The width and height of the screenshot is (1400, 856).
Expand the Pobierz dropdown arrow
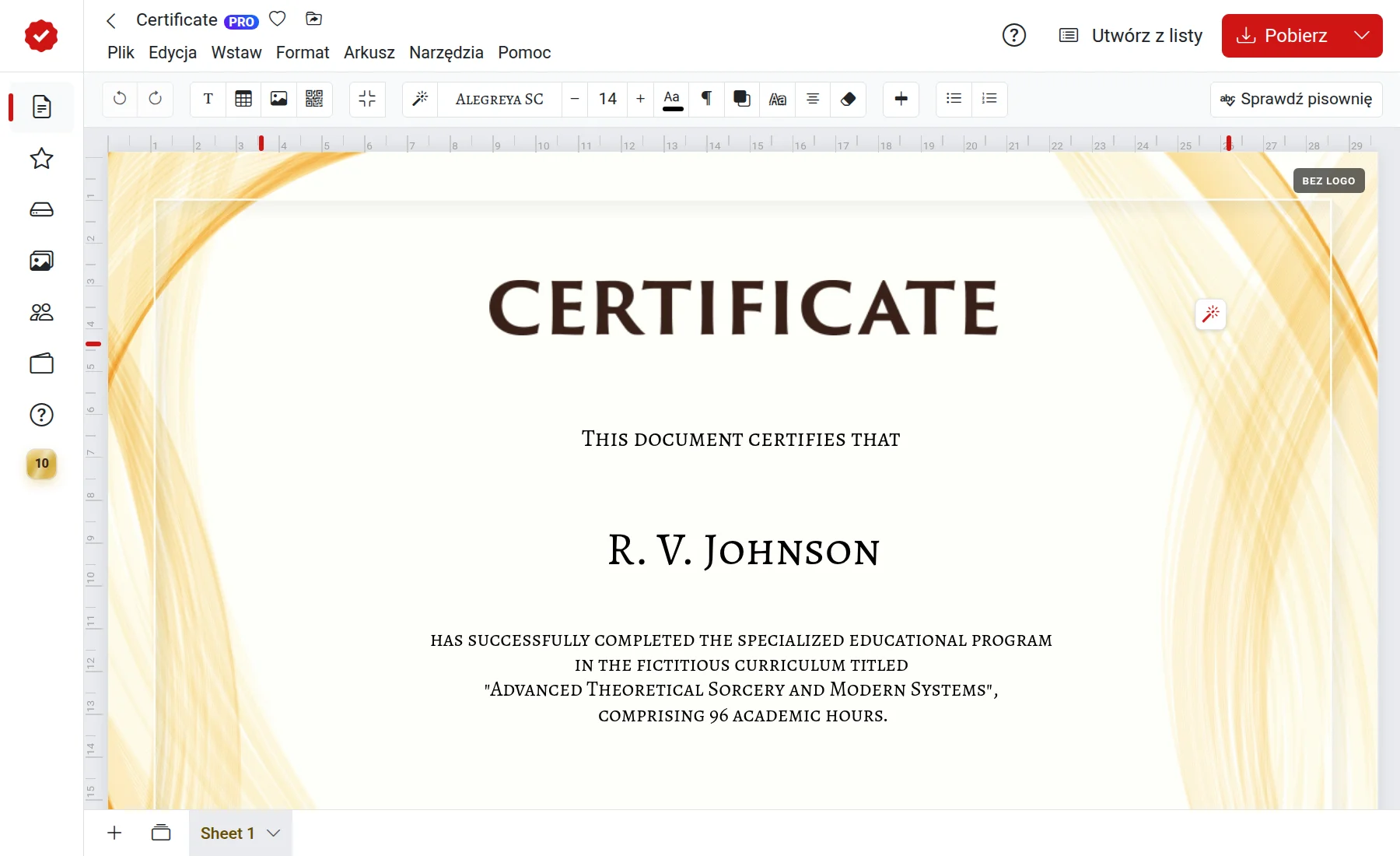[1362, 36]
